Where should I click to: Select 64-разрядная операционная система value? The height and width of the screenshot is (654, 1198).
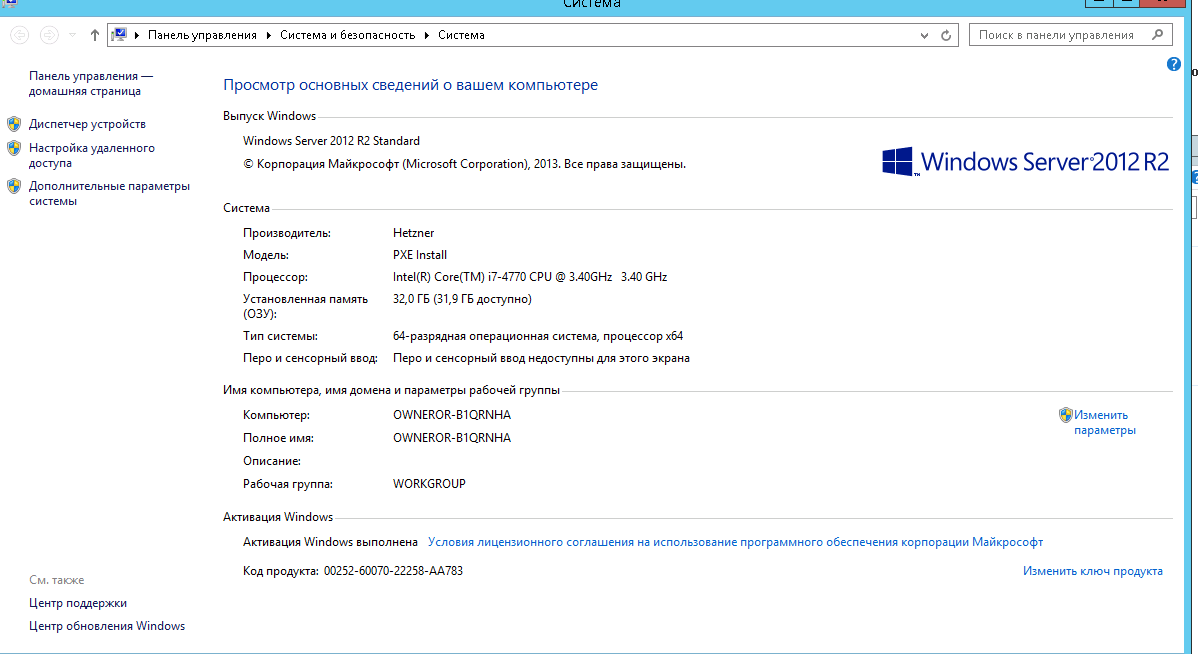coord(538,335)
